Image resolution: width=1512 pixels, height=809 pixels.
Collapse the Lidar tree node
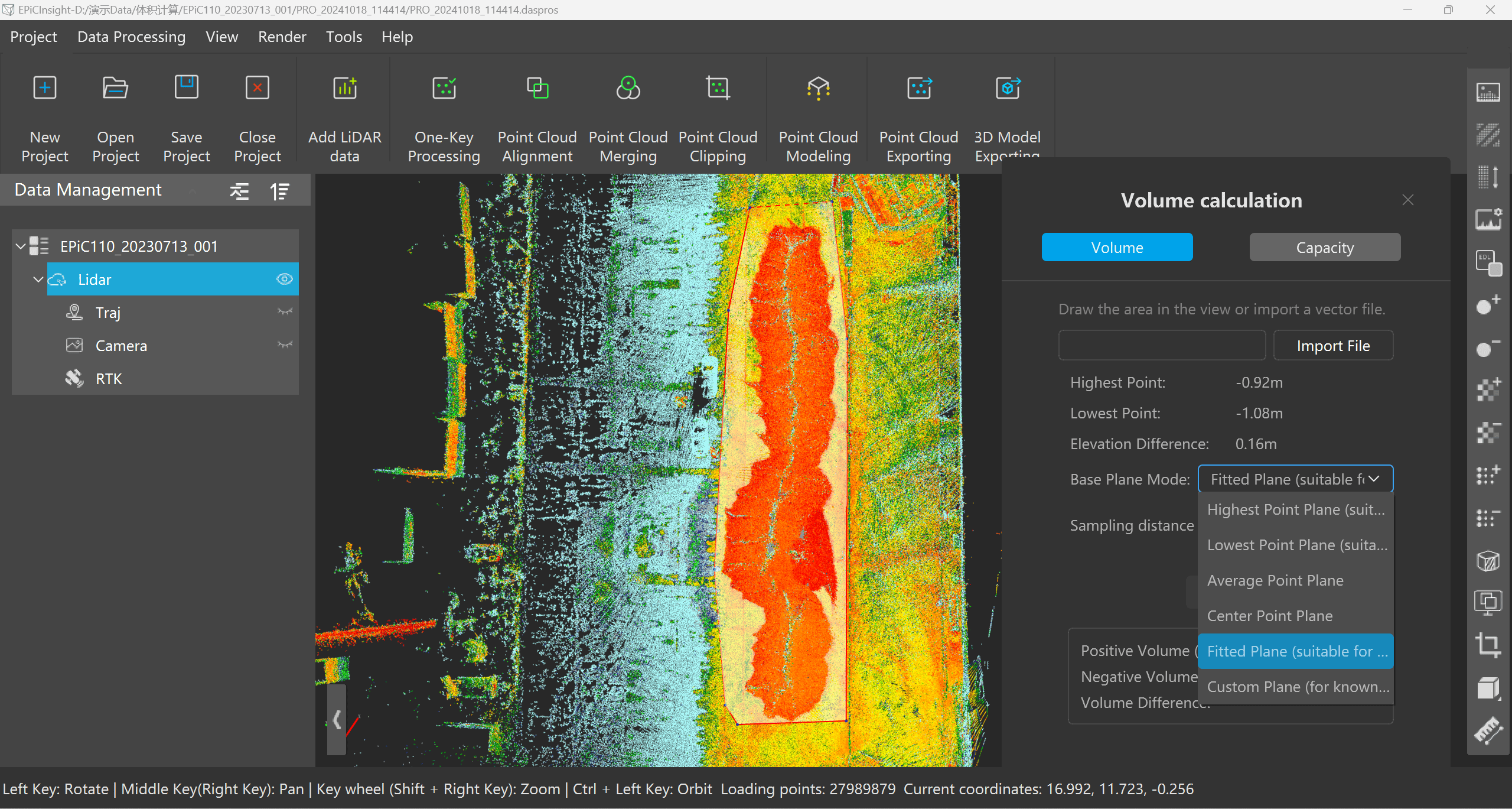tap(38, 279)
